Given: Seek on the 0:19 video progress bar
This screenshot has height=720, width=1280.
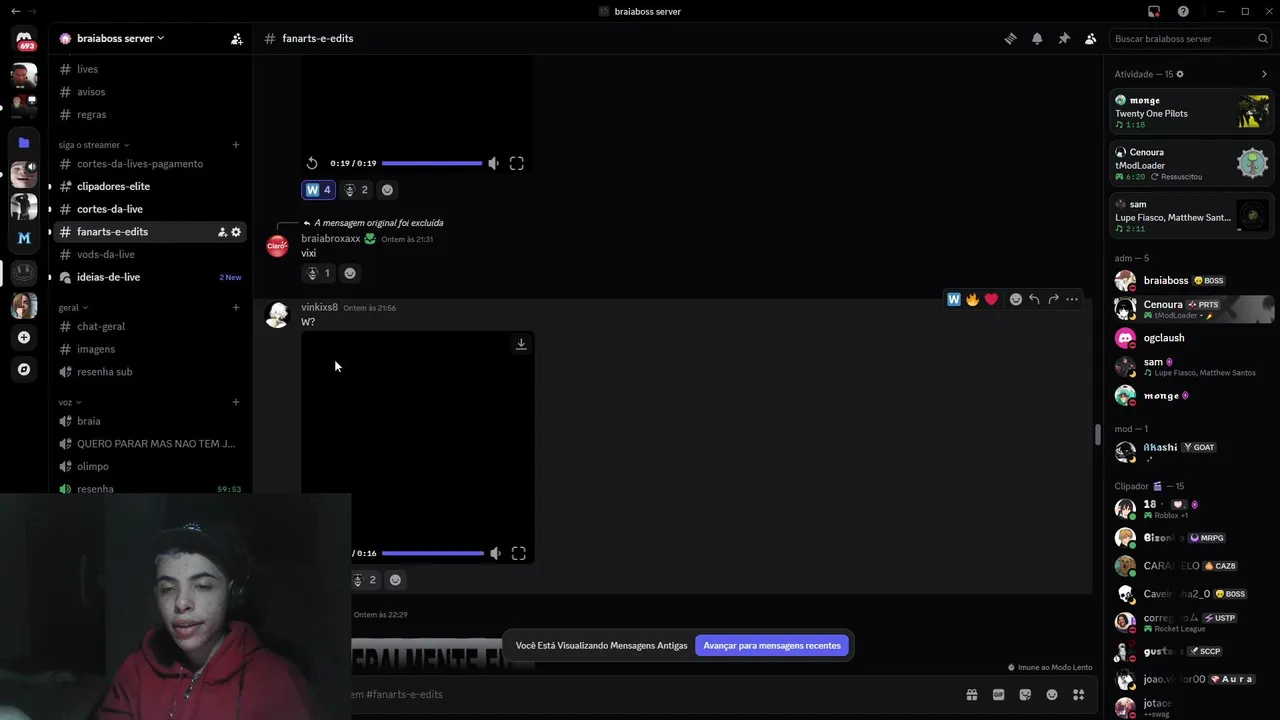Looking at the screenshot, I should [x=432, y=163].
